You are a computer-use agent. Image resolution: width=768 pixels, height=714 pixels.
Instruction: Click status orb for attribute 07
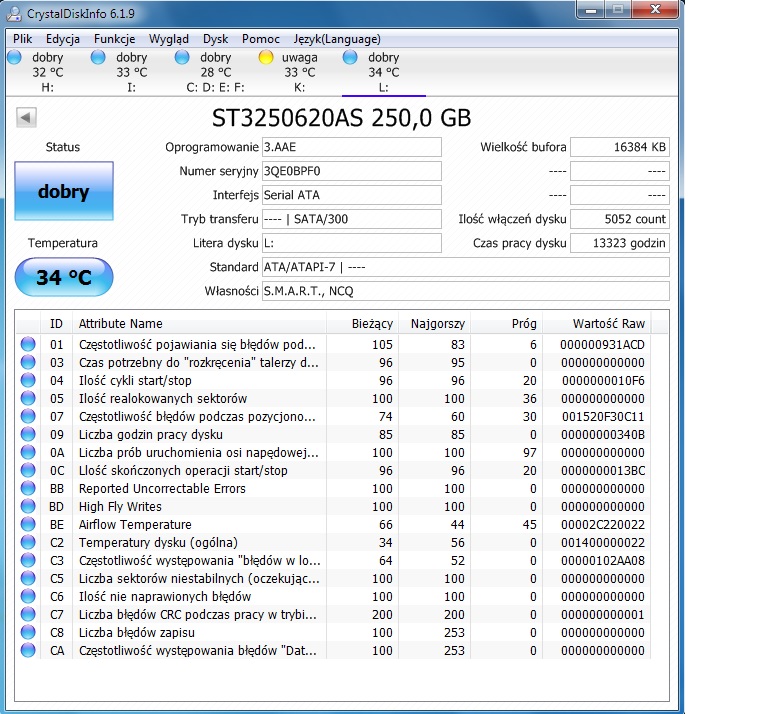coord(28,416)
